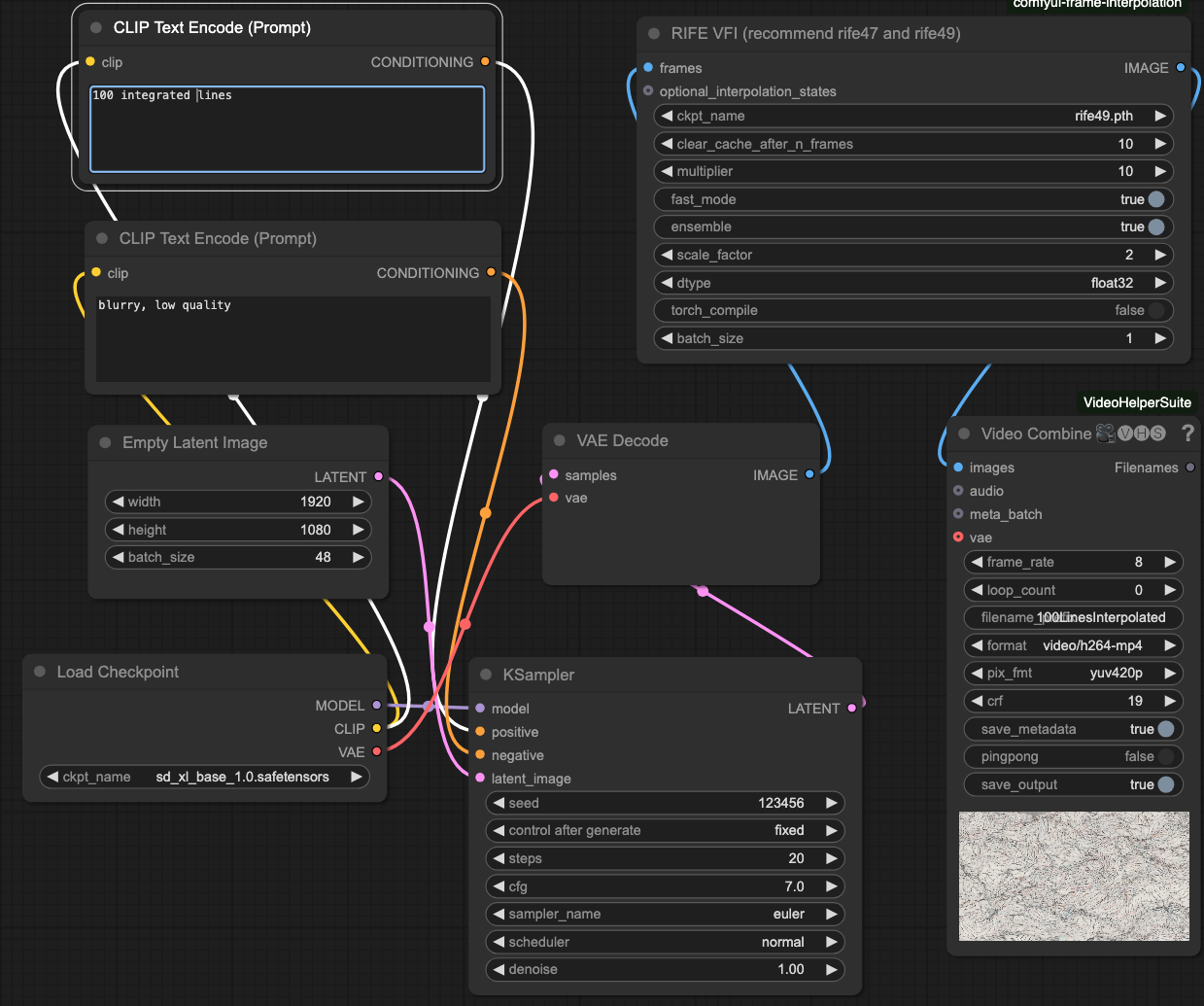Click the VAE Decode IMAGE output socket
1204x1006 pixels.
(x=809, y=475)
